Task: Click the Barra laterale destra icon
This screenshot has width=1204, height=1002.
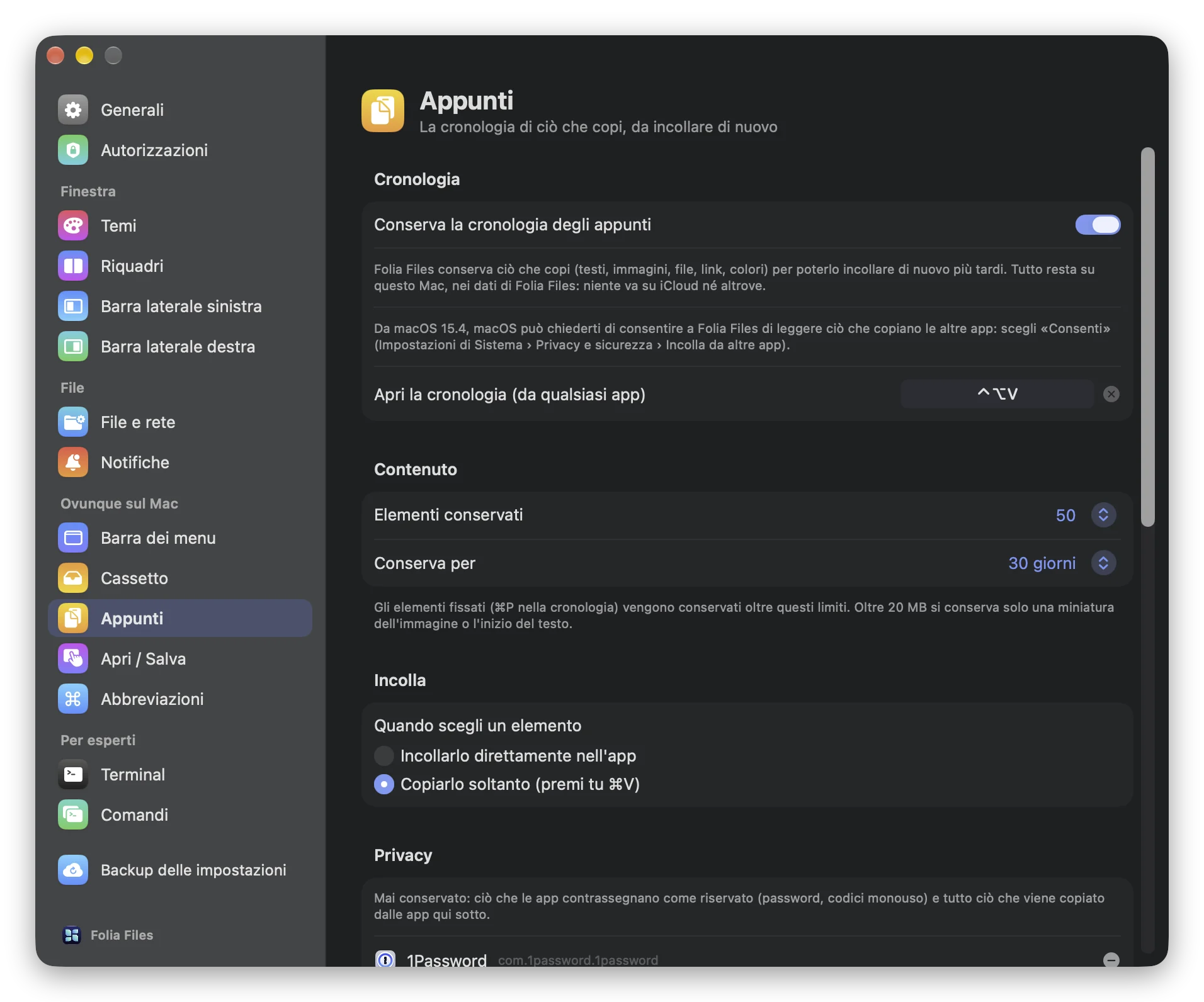Action: pos(73,347)
